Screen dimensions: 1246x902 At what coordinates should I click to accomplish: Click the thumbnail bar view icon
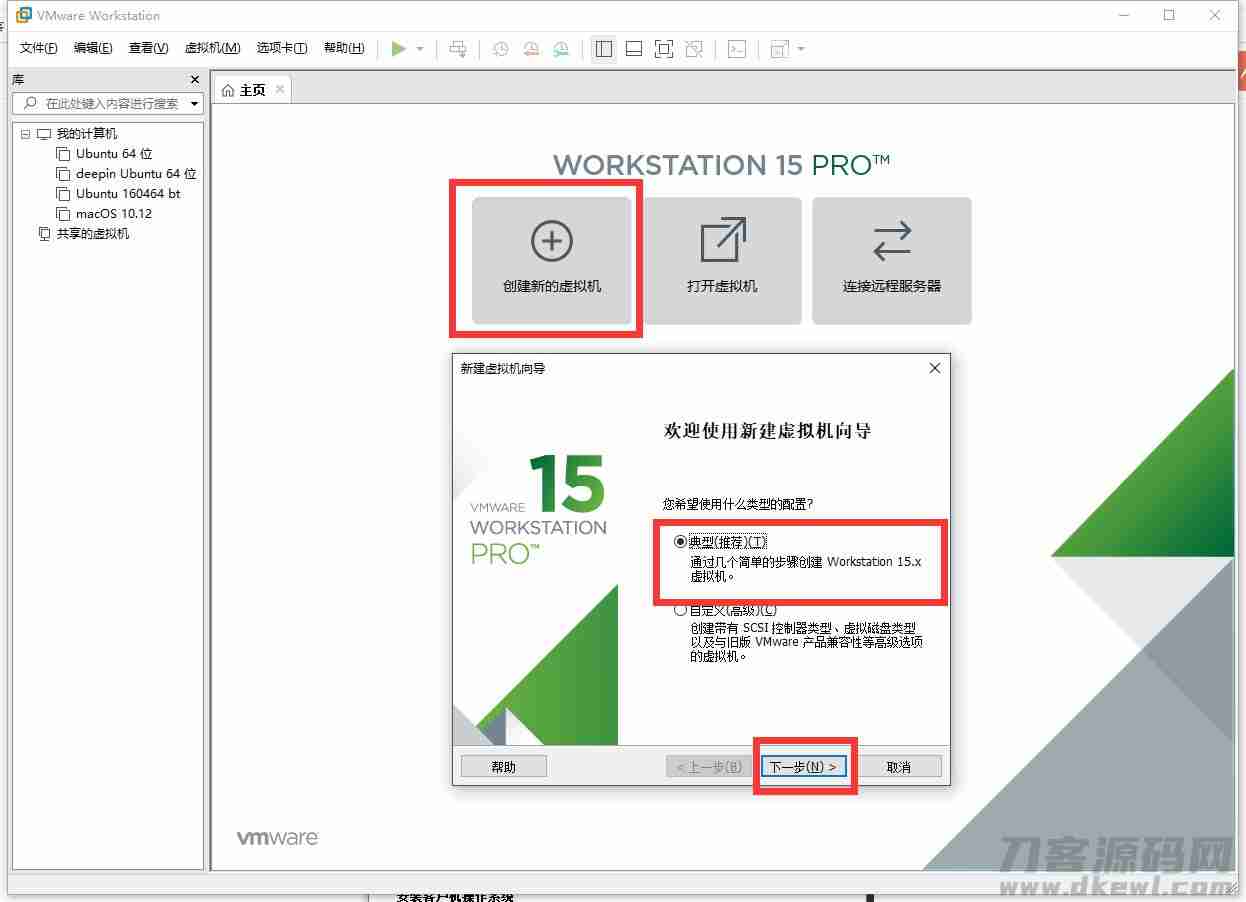click(634, 49)
